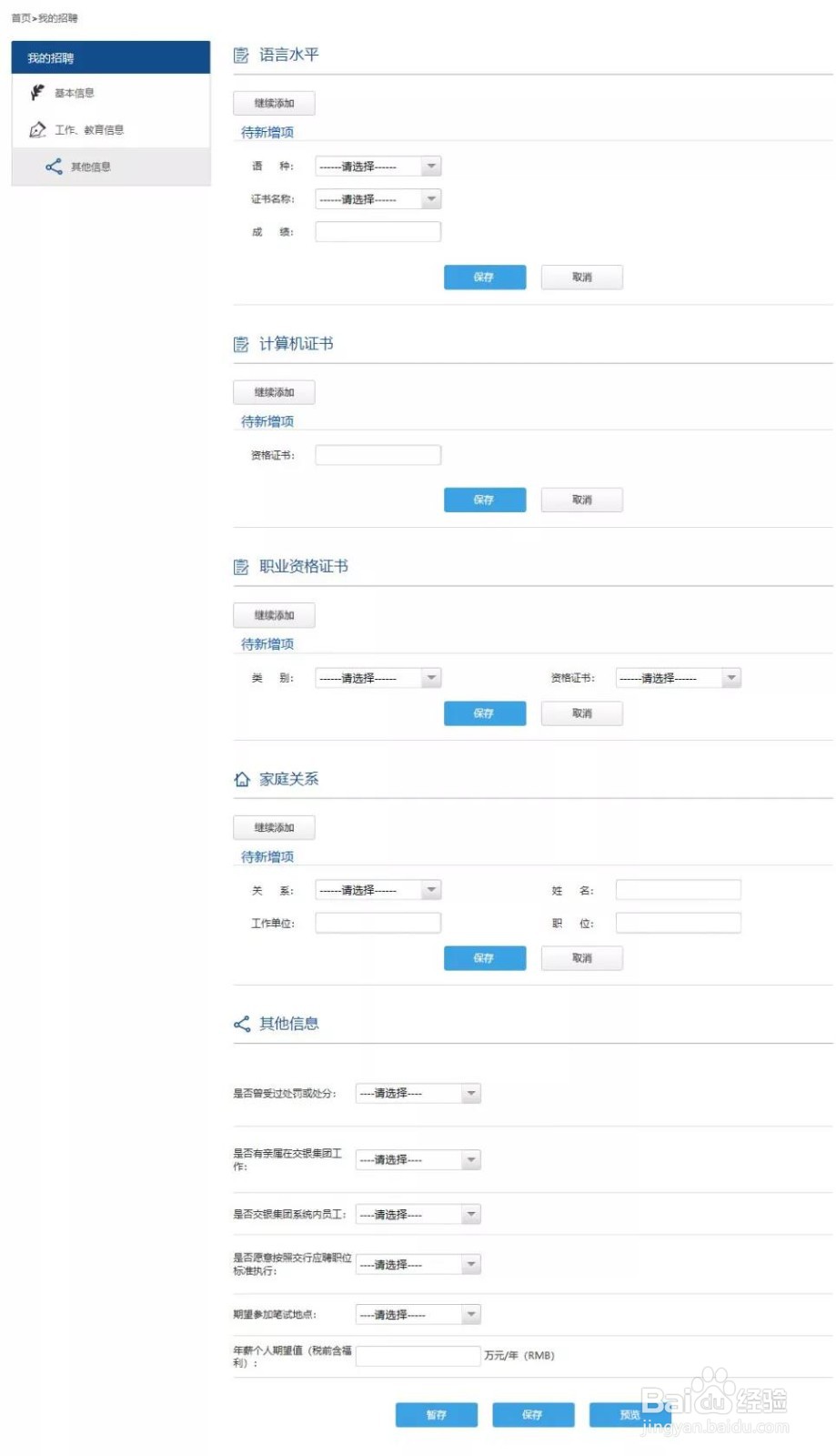This screenshot has width=836, height=1456.
Task: Cancel the 家庭关系 entry
Action: (x=582, y=958)
